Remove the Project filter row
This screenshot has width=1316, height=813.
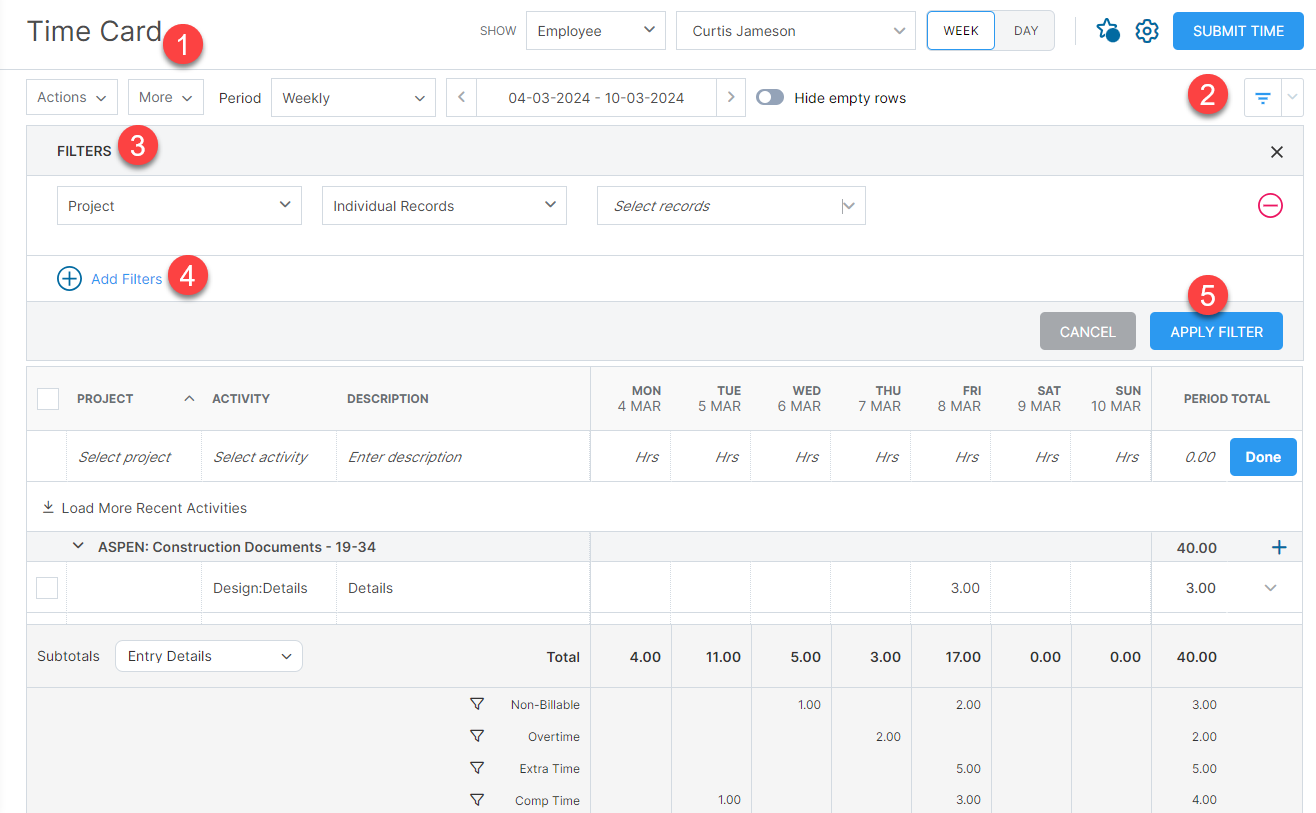[x=1270, y=206]
